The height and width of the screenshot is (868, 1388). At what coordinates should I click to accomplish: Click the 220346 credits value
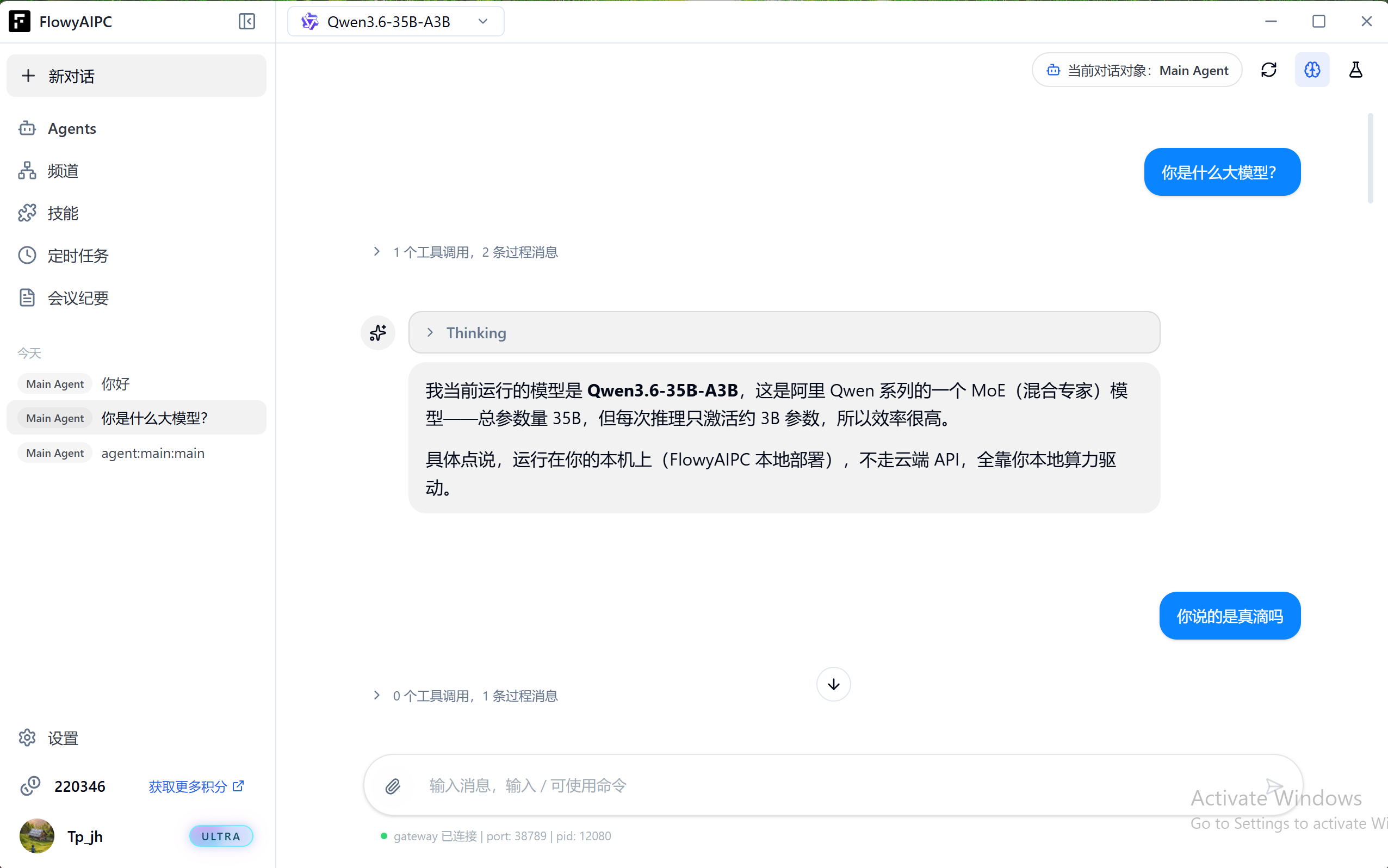[80, 786]
